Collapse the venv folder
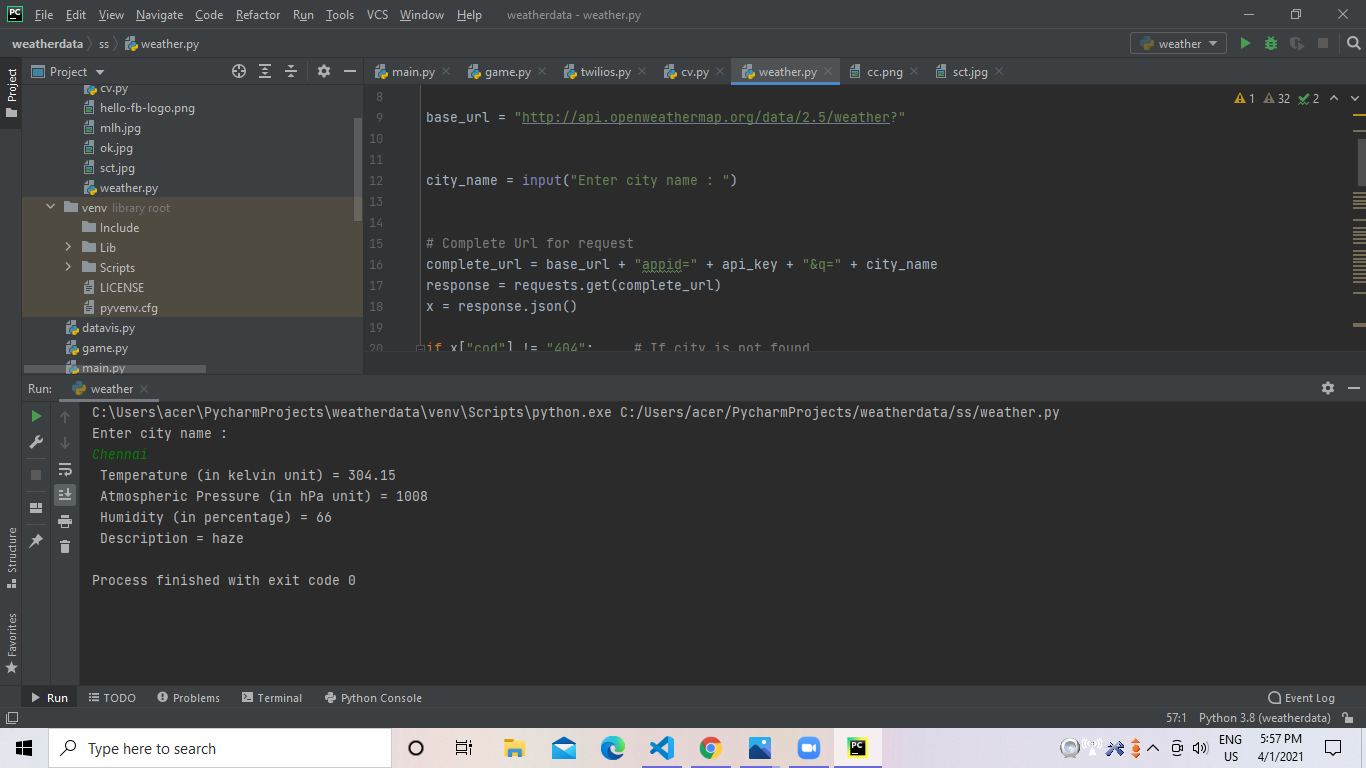 tap(50, 207)
